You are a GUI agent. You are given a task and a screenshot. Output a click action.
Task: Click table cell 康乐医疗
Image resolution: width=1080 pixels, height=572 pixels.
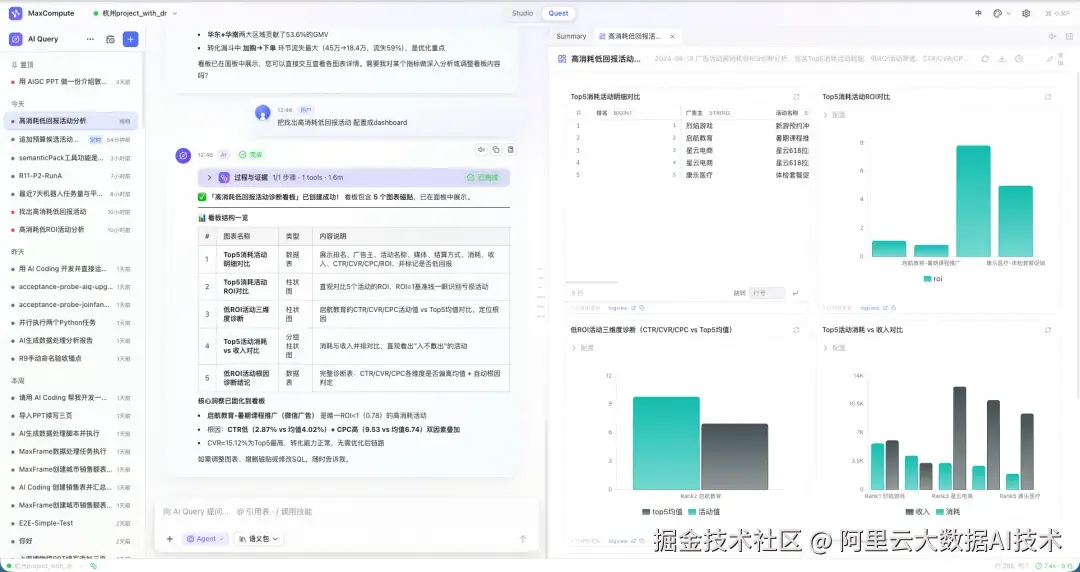pos(699,175)
